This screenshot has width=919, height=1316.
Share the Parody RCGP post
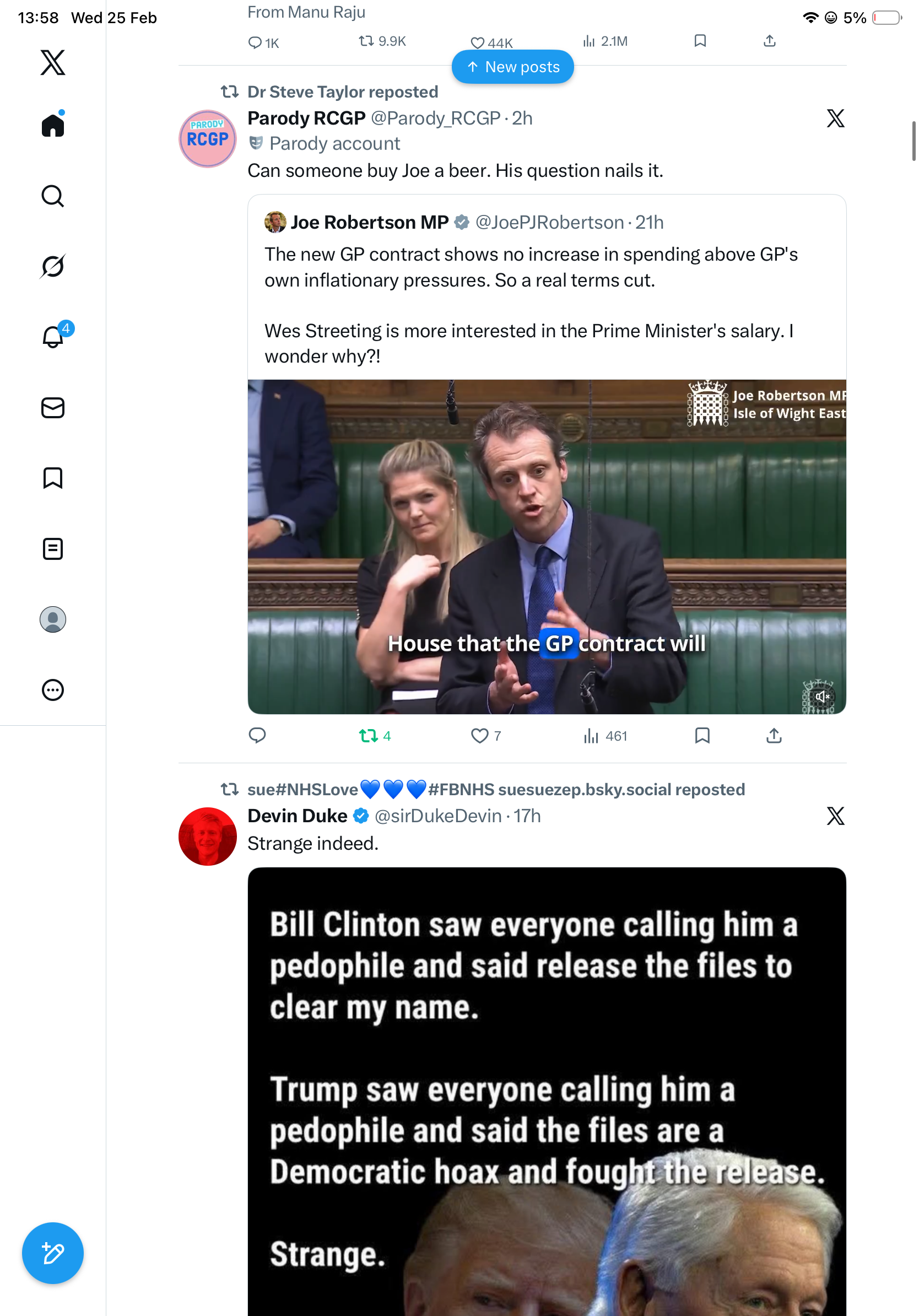pyautogui.click(x=774, y=735)
